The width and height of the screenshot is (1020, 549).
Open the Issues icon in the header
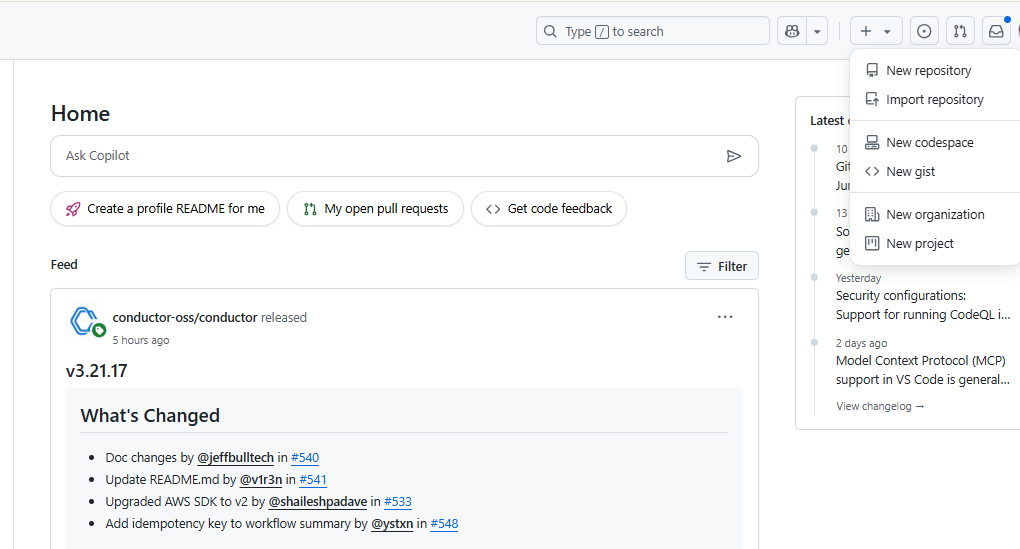click(x=924, y=31)
